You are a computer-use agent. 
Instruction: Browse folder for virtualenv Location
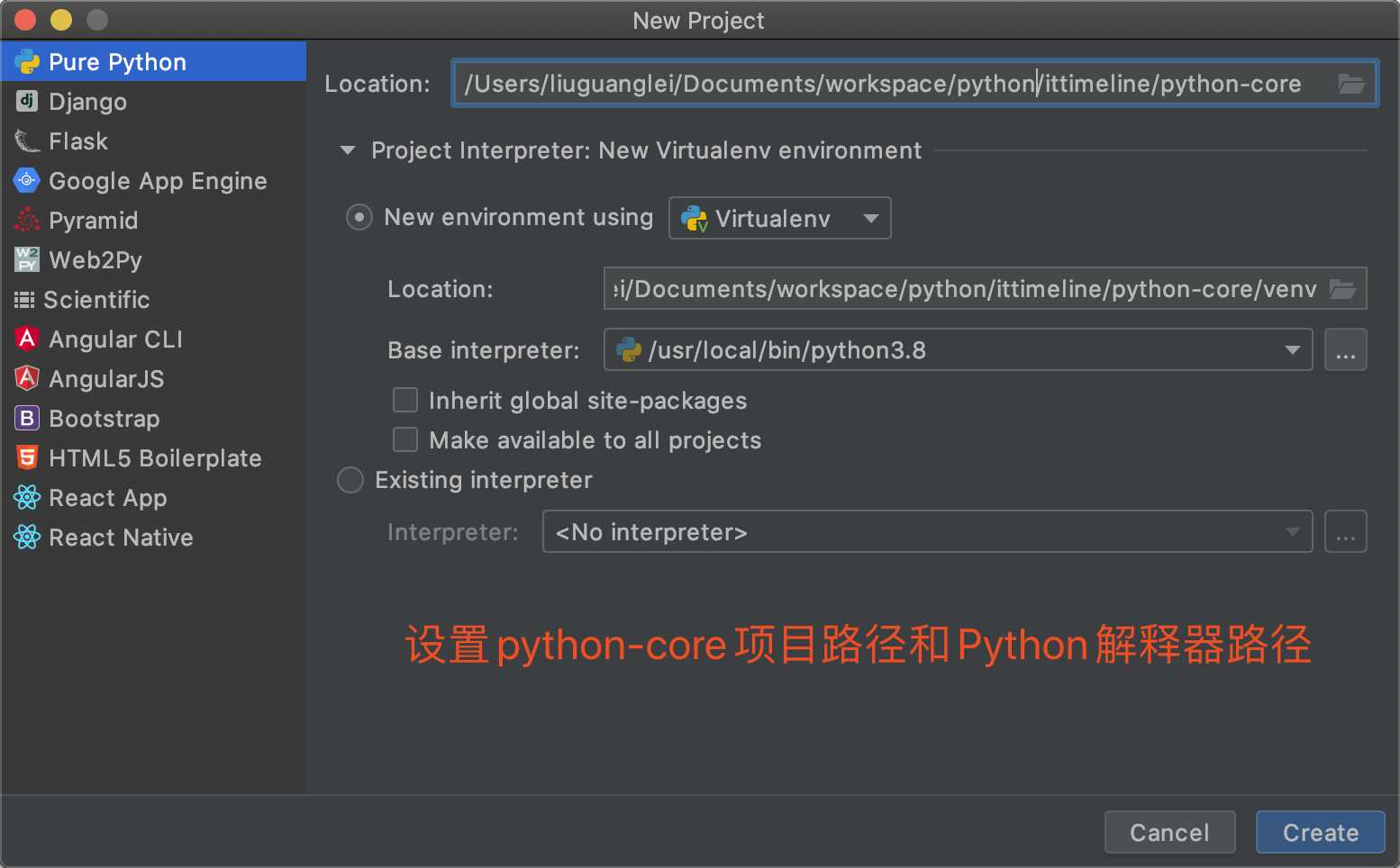pos(1342,289)
